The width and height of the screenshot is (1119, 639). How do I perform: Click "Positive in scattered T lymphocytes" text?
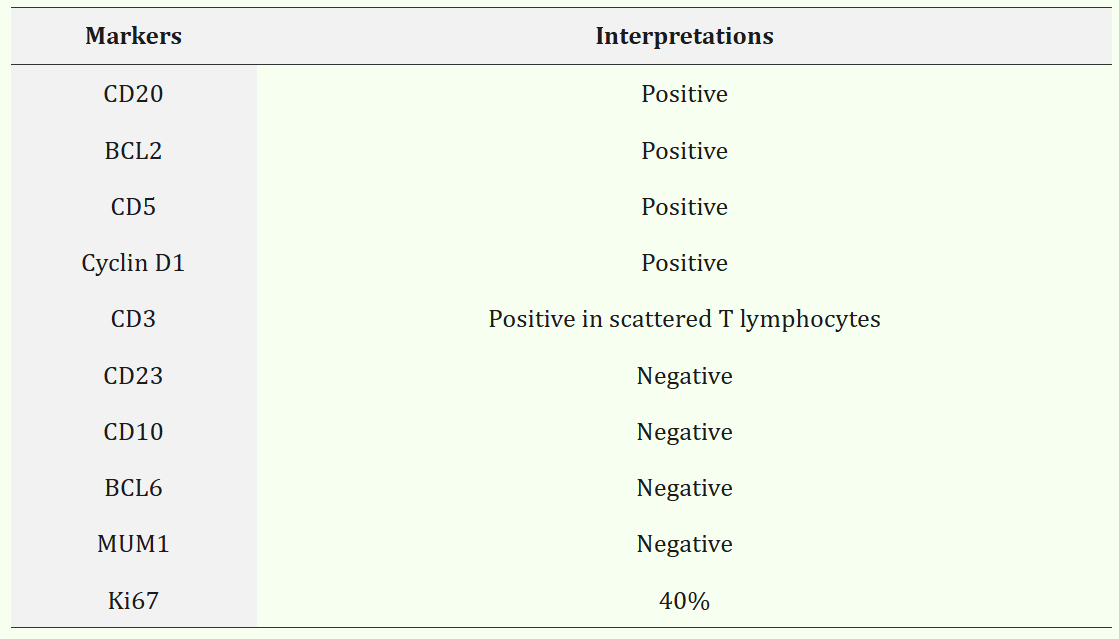click(684, 319)
